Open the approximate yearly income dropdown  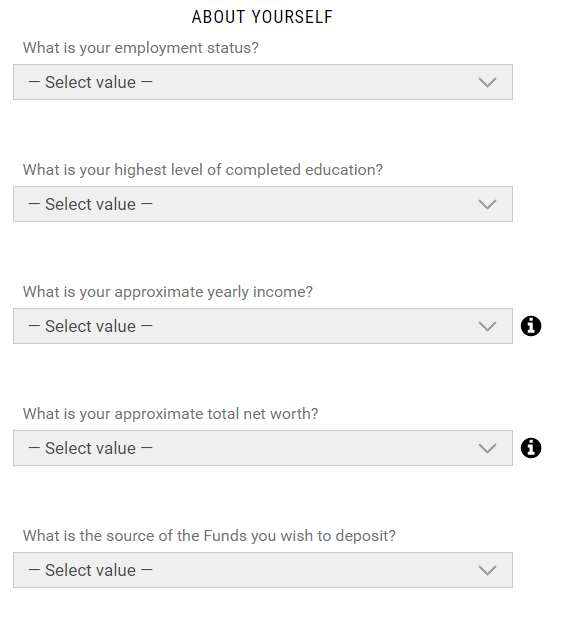click(263, 326)
